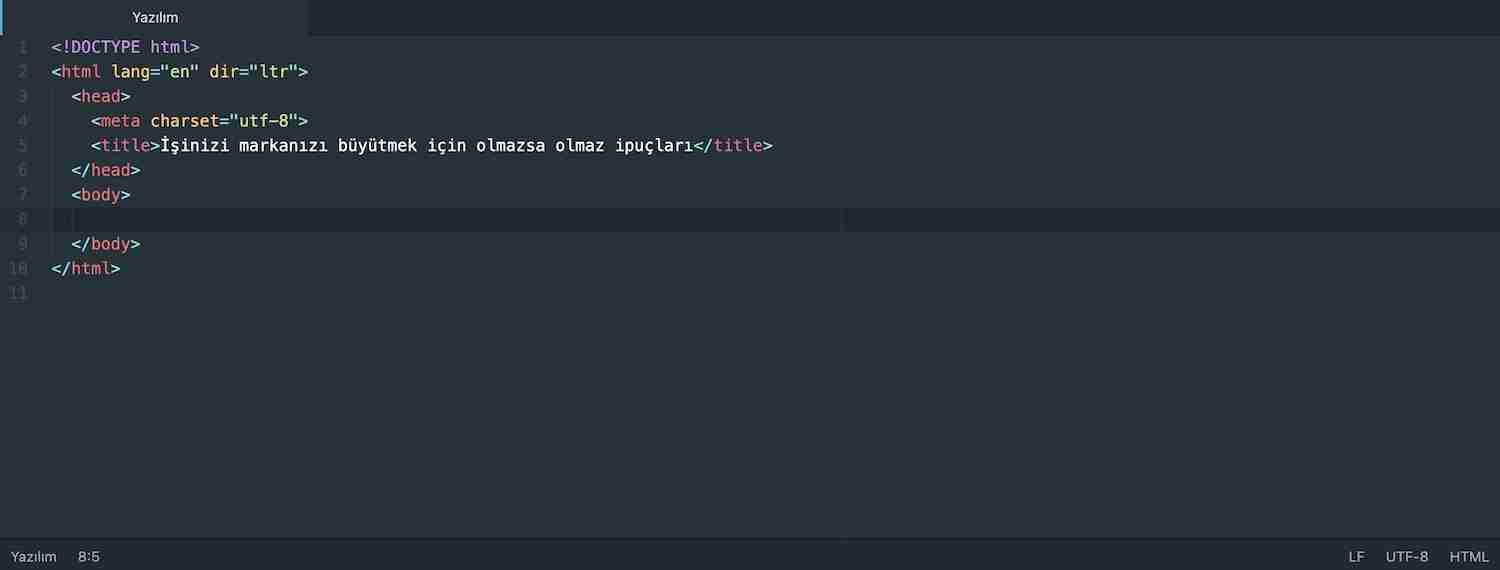Screen dimensions: 1500x570
Task: Change the UTF-8 encoding selector
Action: tap(1407, 556)
